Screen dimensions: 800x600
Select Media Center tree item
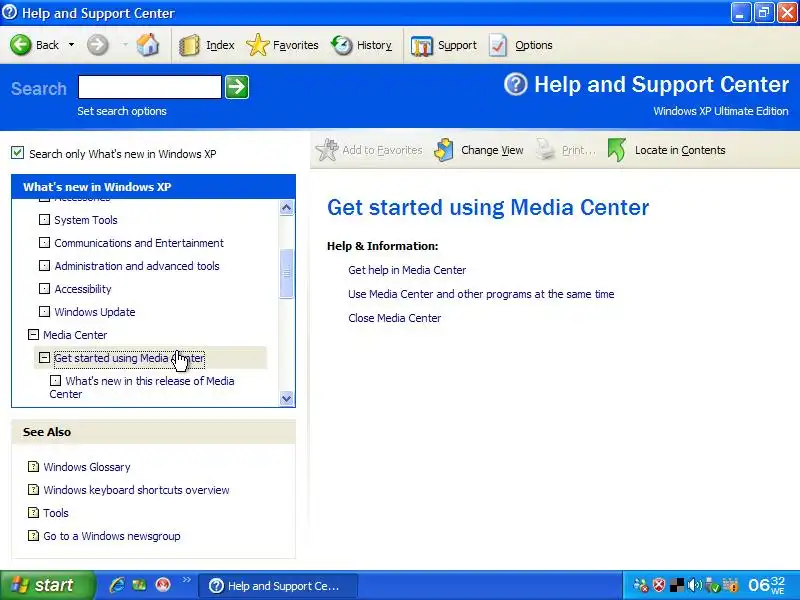coord(75,335)
